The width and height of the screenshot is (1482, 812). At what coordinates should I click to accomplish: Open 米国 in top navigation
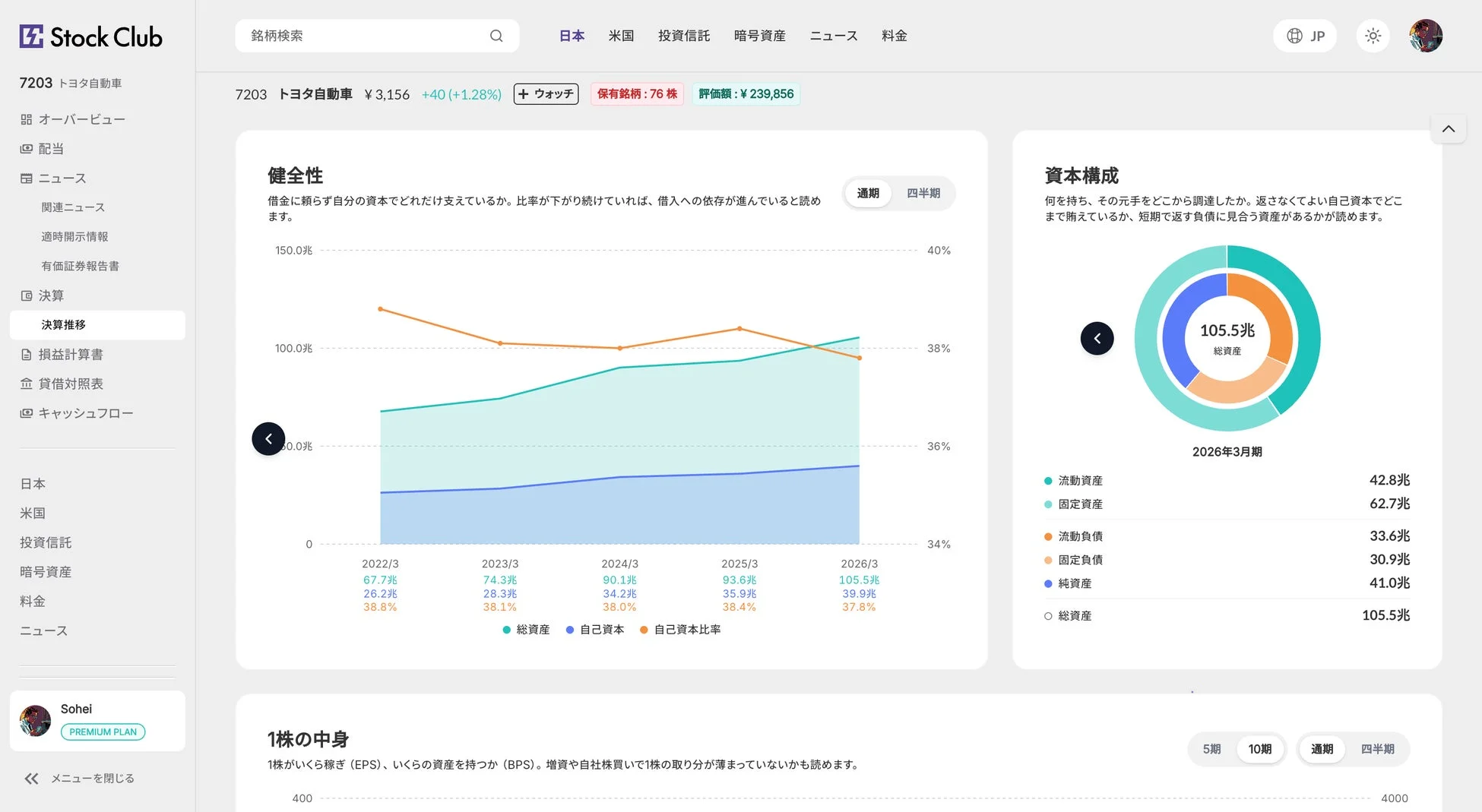coord(621,36)
